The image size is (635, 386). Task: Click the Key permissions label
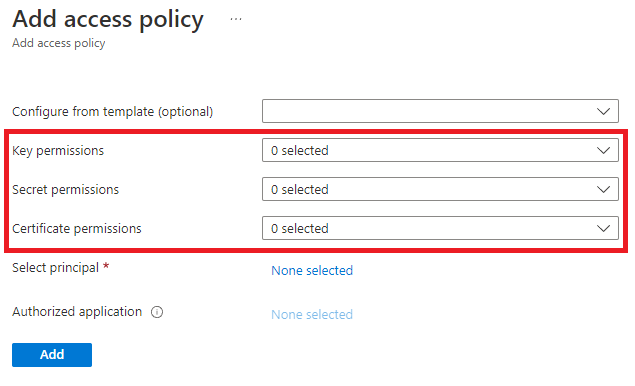(x=58, y=151)
